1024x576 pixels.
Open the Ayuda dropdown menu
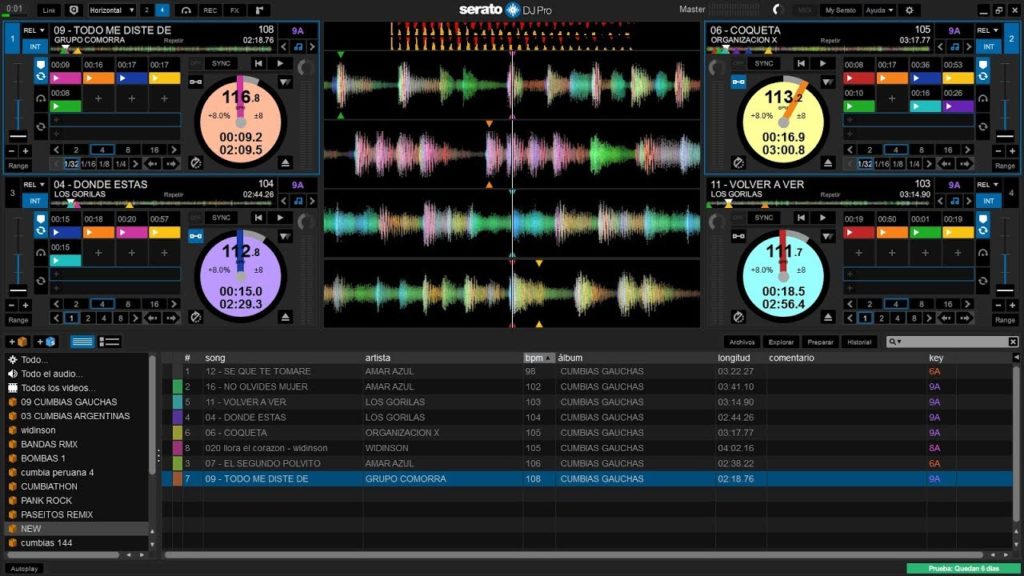[878, 10]
